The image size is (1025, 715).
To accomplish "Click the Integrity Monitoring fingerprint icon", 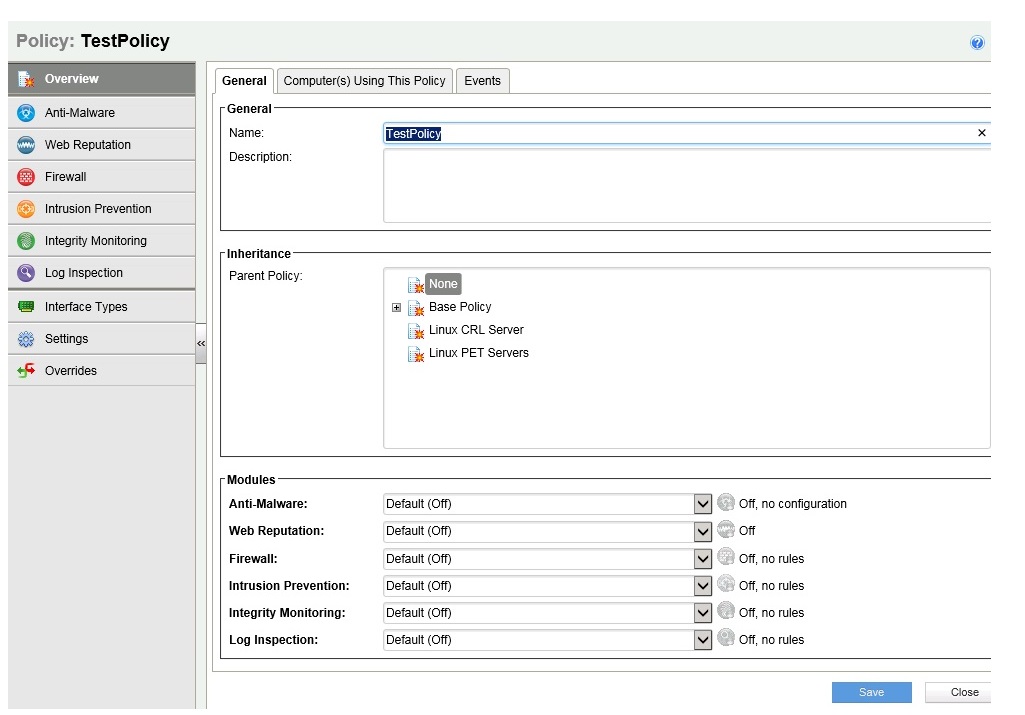I will pos(26,241).
